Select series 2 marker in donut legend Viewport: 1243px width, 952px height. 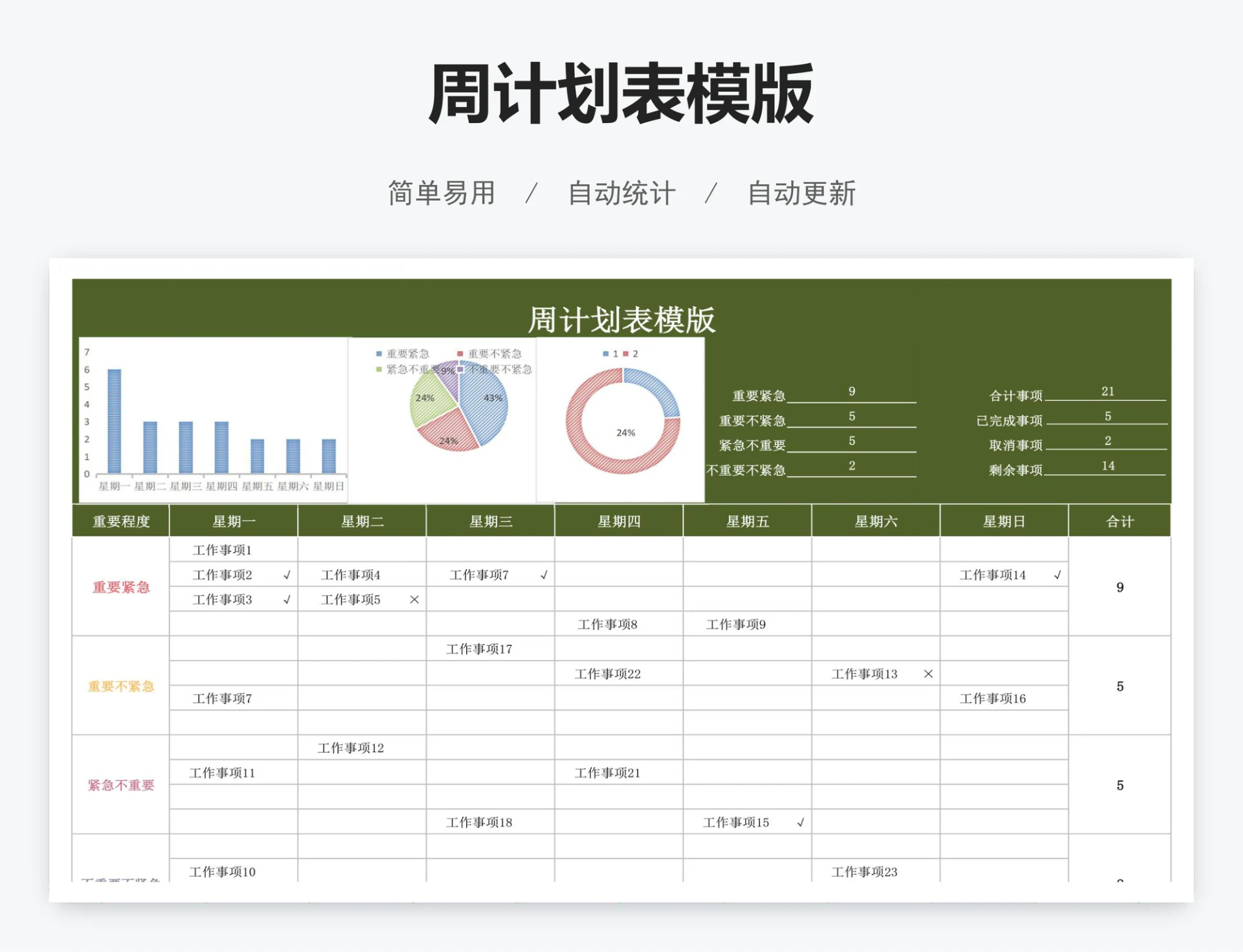click(x=625, y=353)
